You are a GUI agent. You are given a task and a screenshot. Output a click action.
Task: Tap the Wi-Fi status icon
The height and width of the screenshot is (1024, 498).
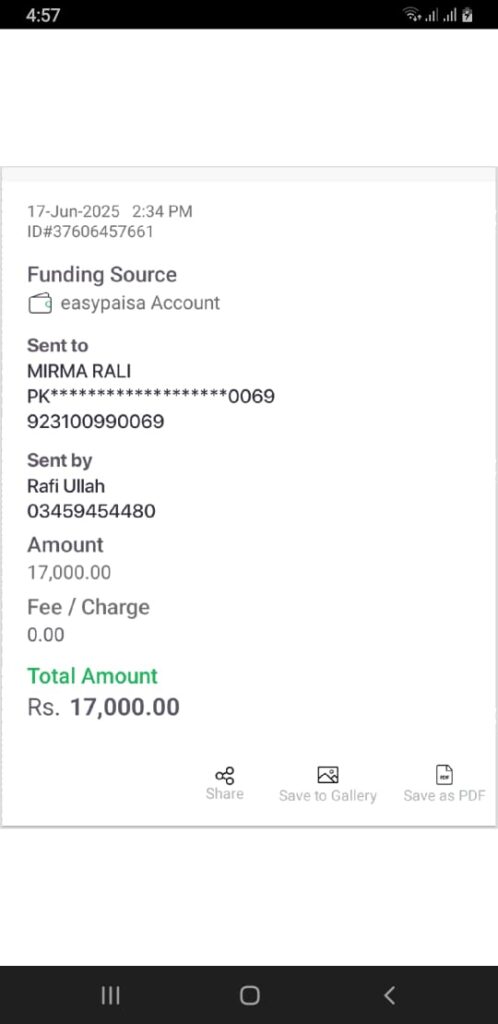pos(412,14)
